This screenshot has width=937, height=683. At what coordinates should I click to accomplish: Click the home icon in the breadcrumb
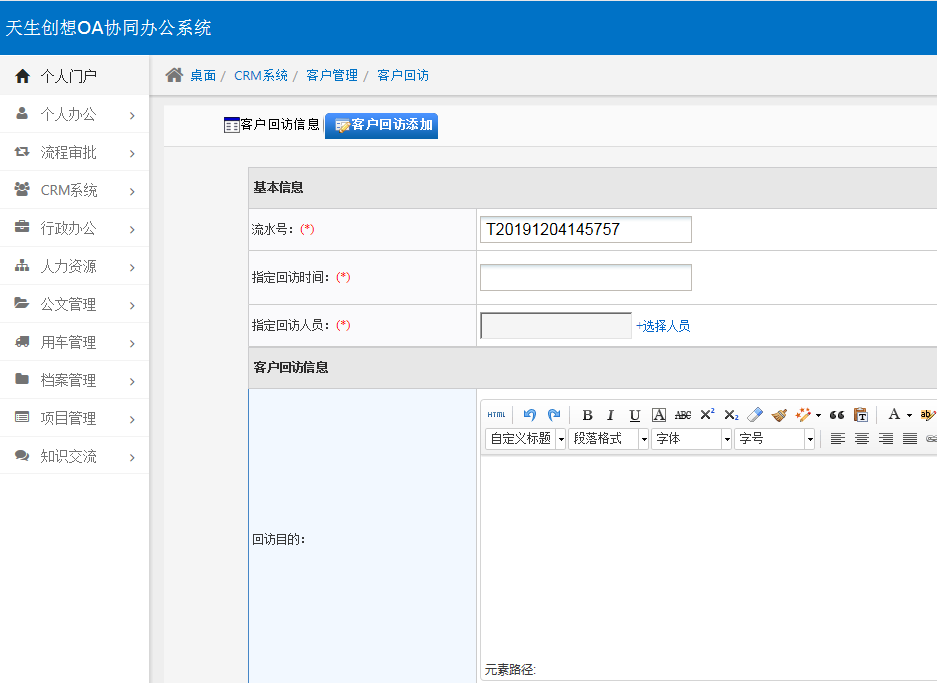(174, 75)
